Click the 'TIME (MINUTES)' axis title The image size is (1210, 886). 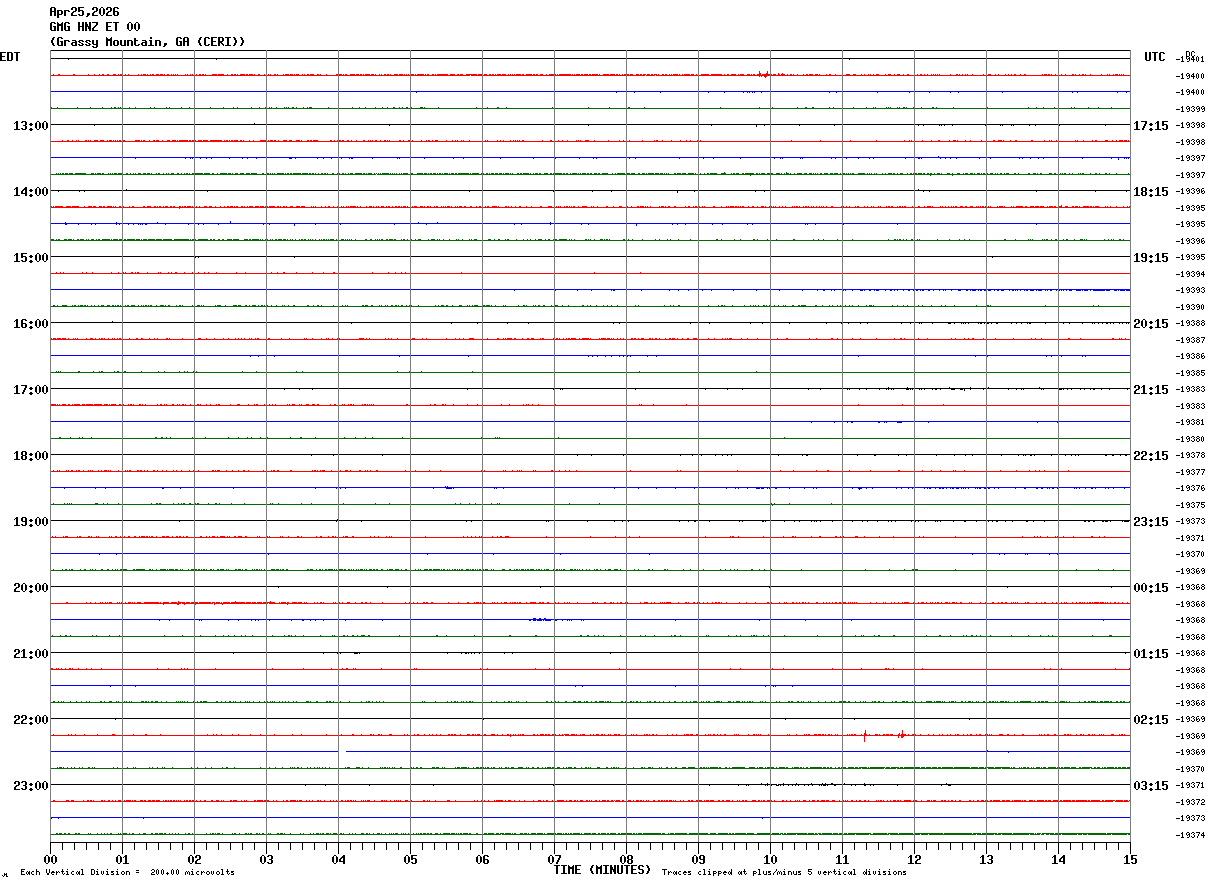602,869
